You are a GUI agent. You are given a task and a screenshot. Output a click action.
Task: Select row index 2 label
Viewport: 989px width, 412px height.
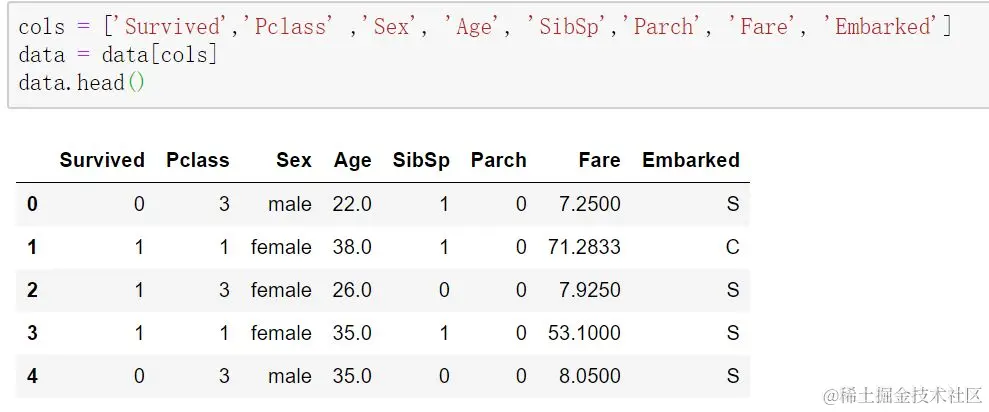(x=32, y=290)
